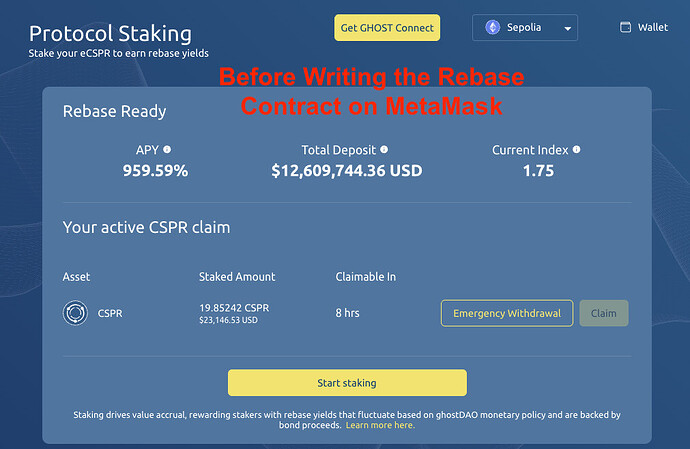690x449 pixels.
Task: Click the Protocol Staking heading
Action: [x=110, y=34]
